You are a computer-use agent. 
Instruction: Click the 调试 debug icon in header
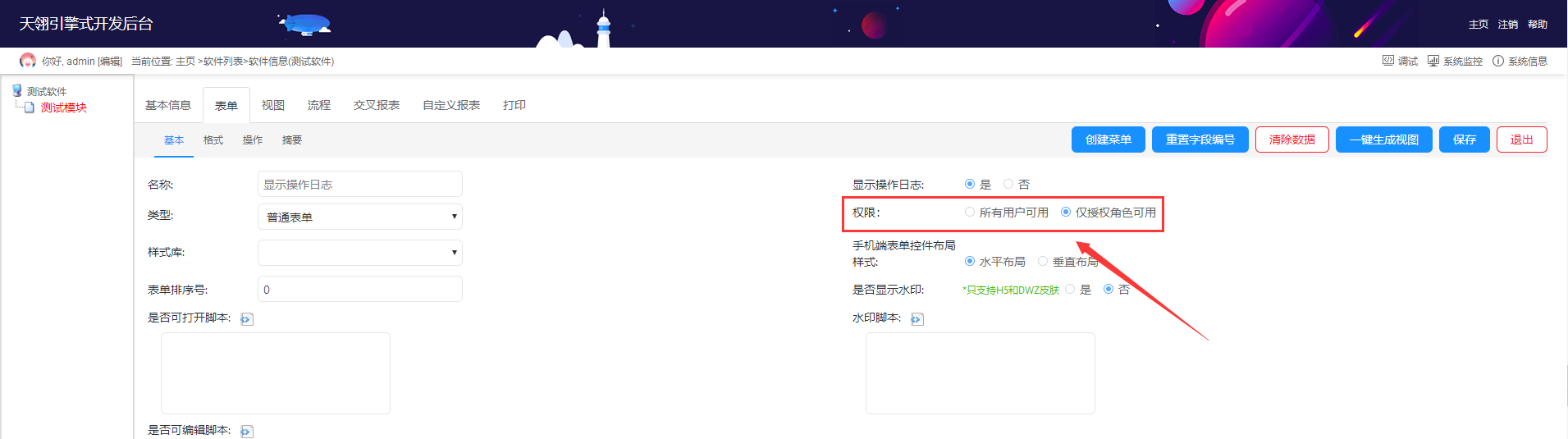pos(1388,61)
